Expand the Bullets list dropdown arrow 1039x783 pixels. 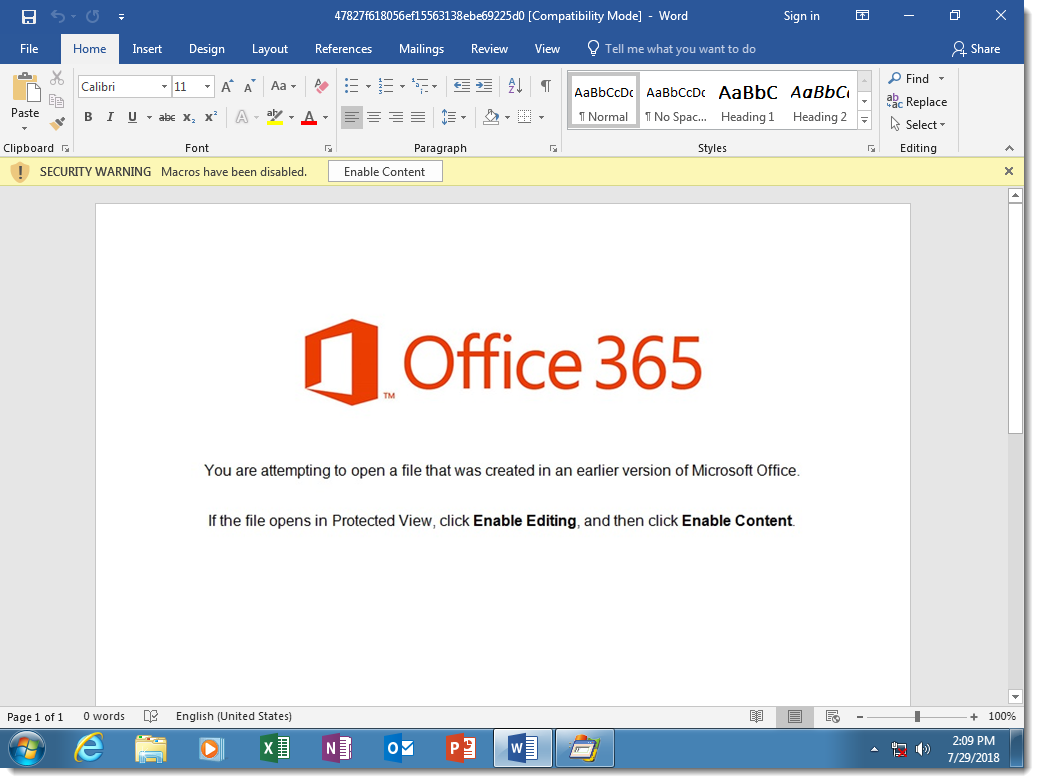coord(368,86)
